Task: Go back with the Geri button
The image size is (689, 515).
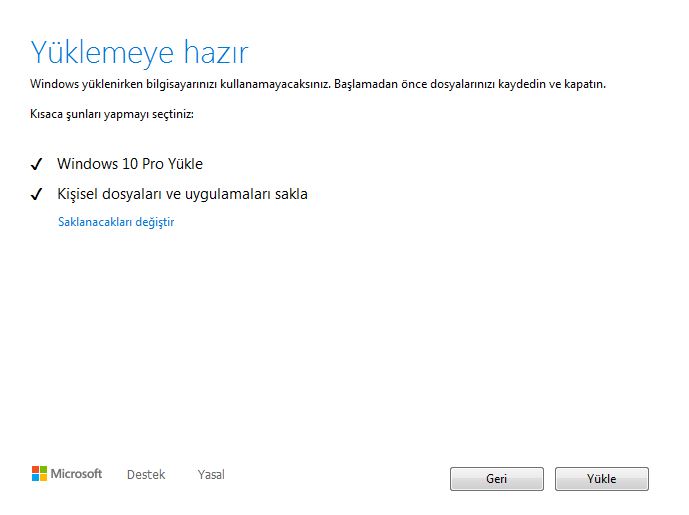Action: pyautogui.click(x=497, y=479)
